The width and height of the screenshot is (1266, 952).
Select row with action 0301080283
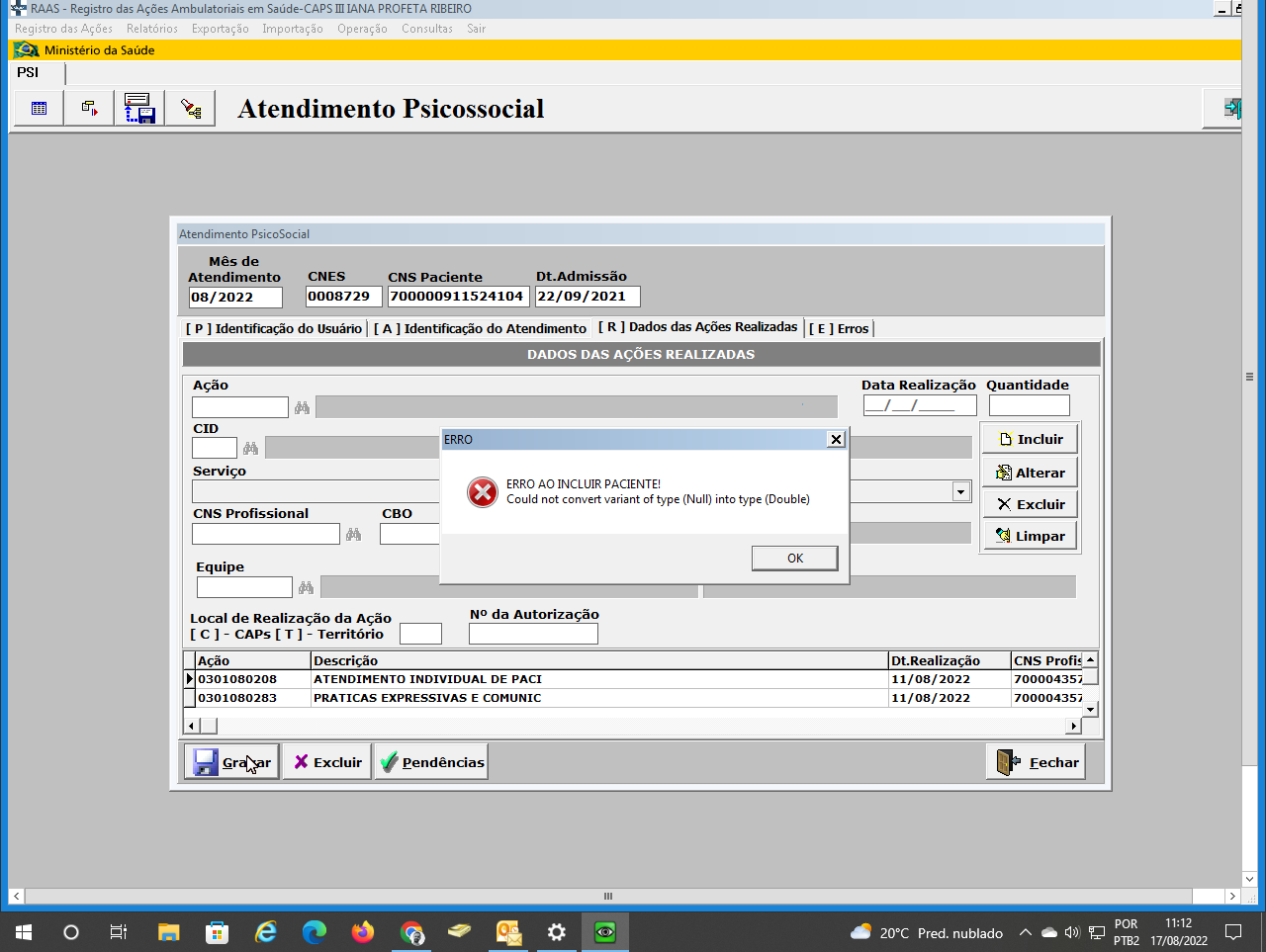click(237, 698)
